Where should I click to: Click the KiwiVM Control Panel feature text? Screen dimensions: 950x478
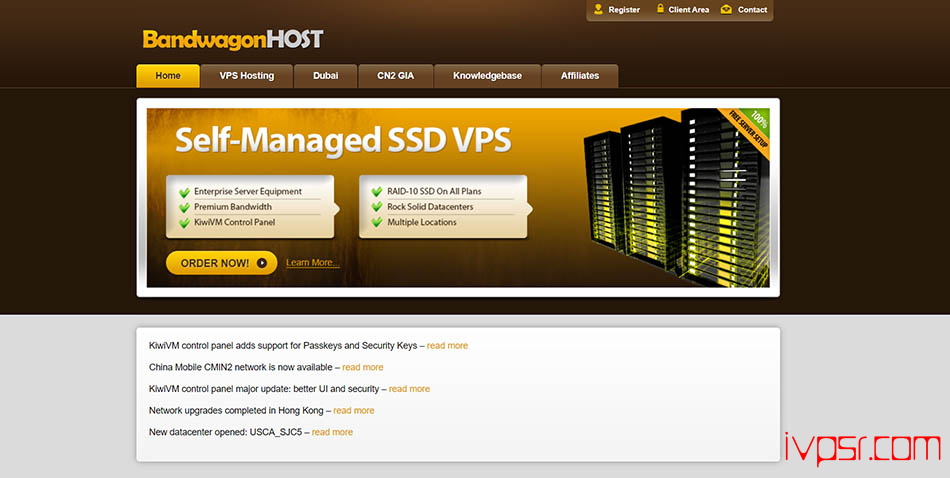pyautogui.click(x=234, y=222)
